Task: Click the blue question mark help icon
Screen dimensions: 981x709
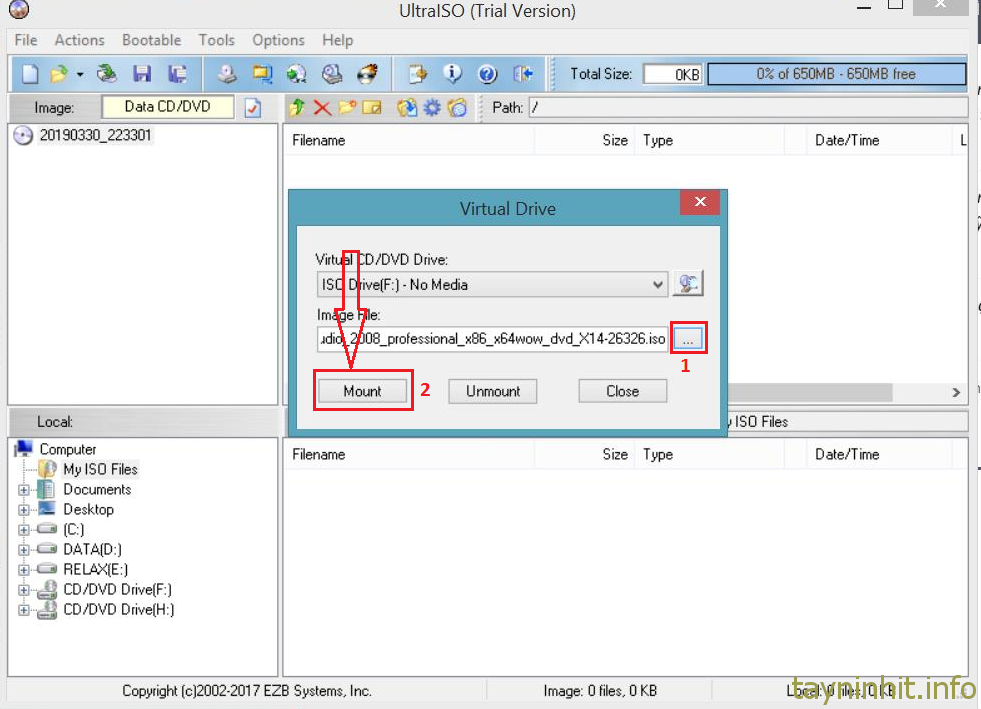Action: (487, 74)
